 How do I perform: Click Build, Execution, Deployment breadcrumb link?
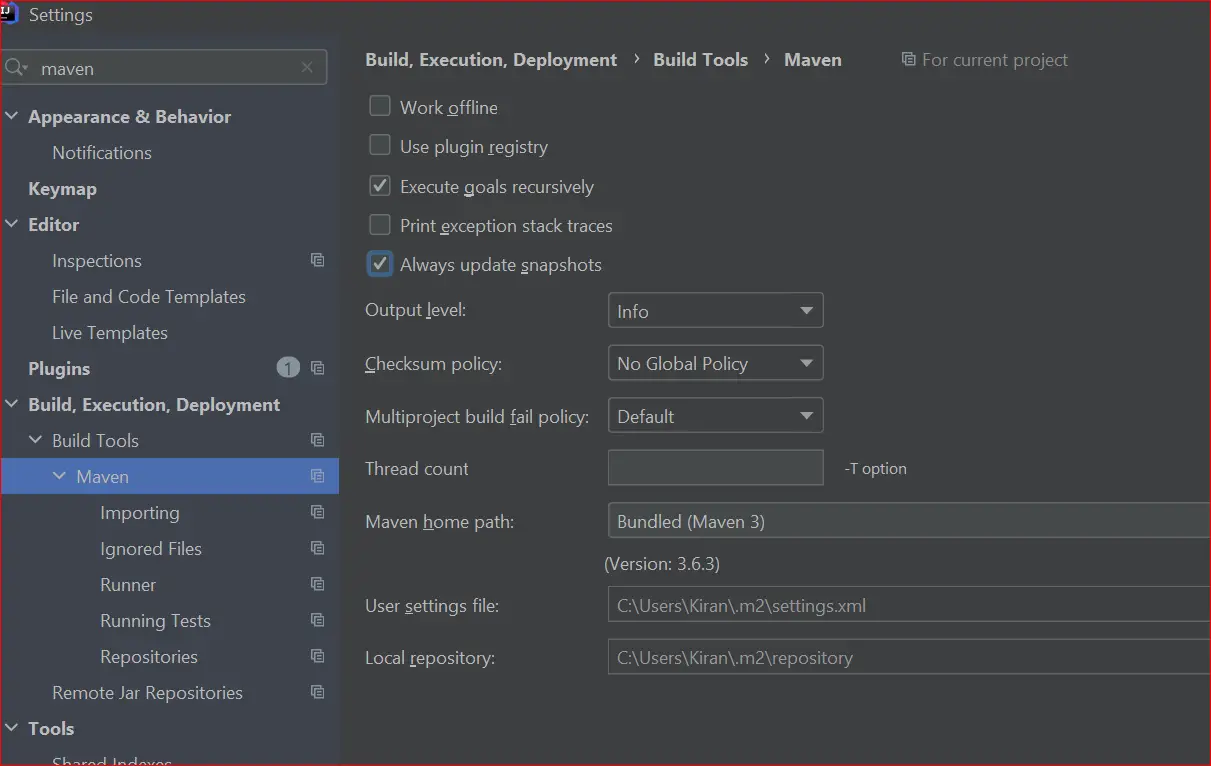tap(491, 60)
